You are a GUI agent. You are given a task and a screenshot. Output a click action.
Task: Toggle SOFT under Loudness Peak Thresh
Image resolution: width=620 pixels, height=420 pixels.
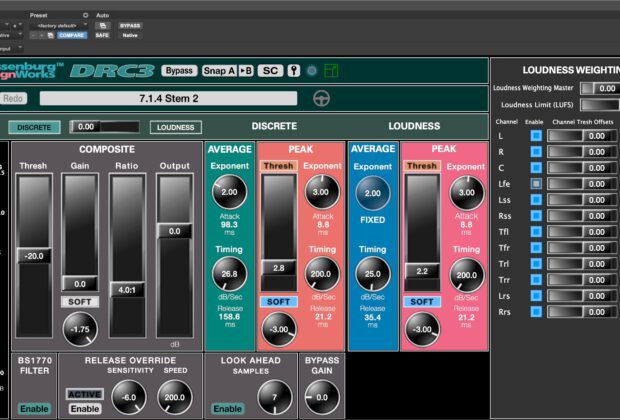coord(422,302)
